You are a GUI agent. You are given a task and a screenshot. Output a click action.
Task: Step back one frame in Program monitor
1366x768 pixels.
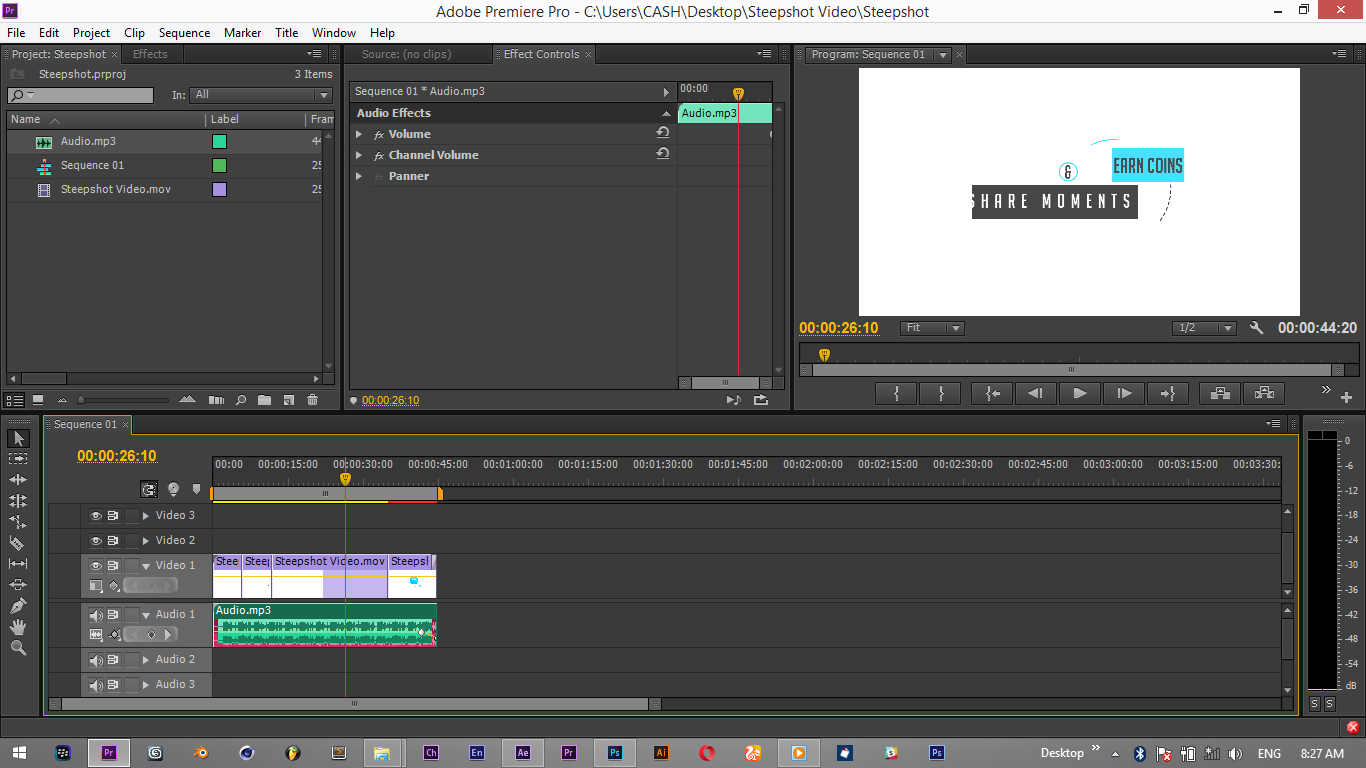pyautogui.click(x=1036, y=393)
